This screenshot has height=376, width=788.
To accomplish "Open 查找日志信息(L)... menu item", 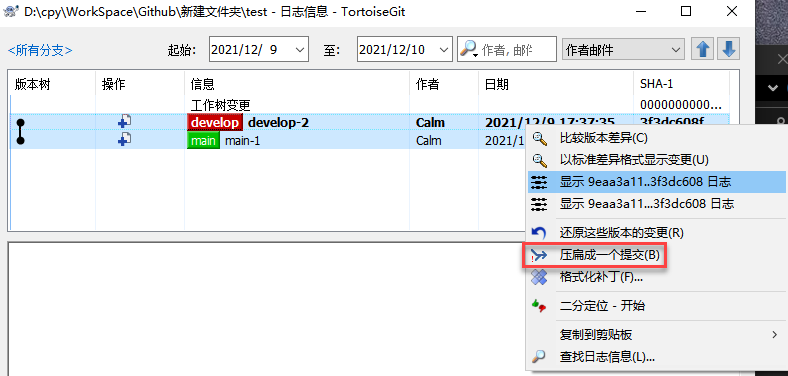I will 656,357.
